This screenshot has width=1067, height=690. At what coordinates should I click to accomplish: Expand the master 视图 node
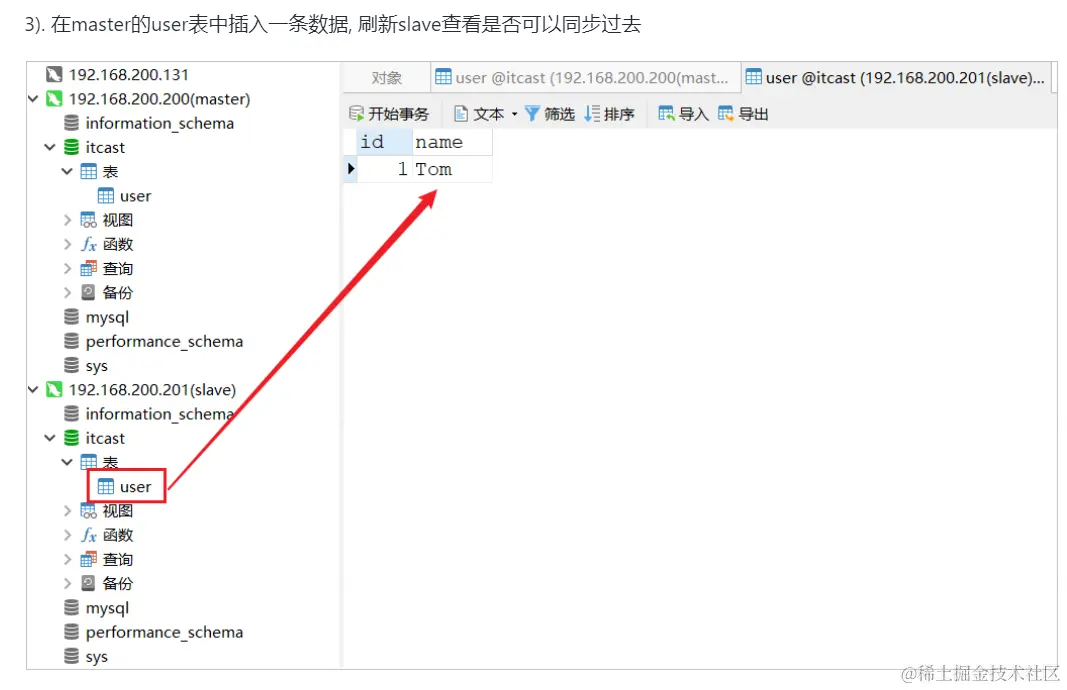point(67,220)
